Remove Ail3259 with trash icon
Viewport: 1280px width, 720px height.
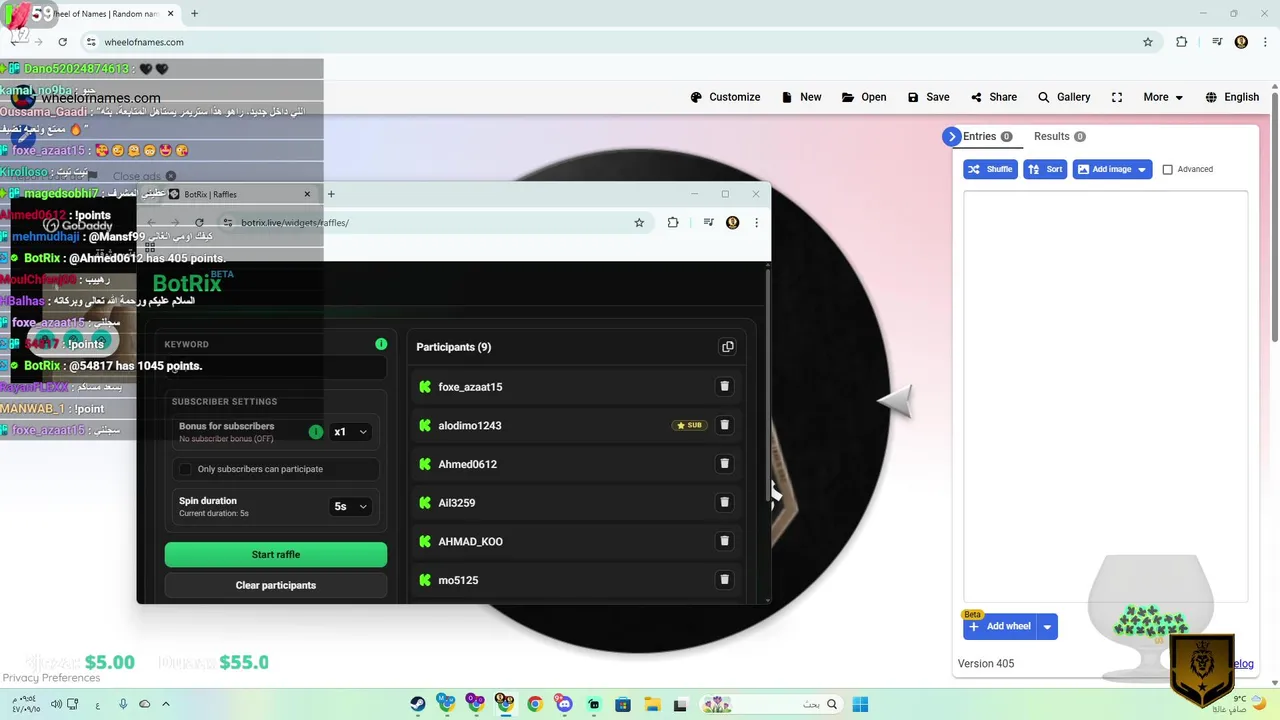tap(725, 502)
